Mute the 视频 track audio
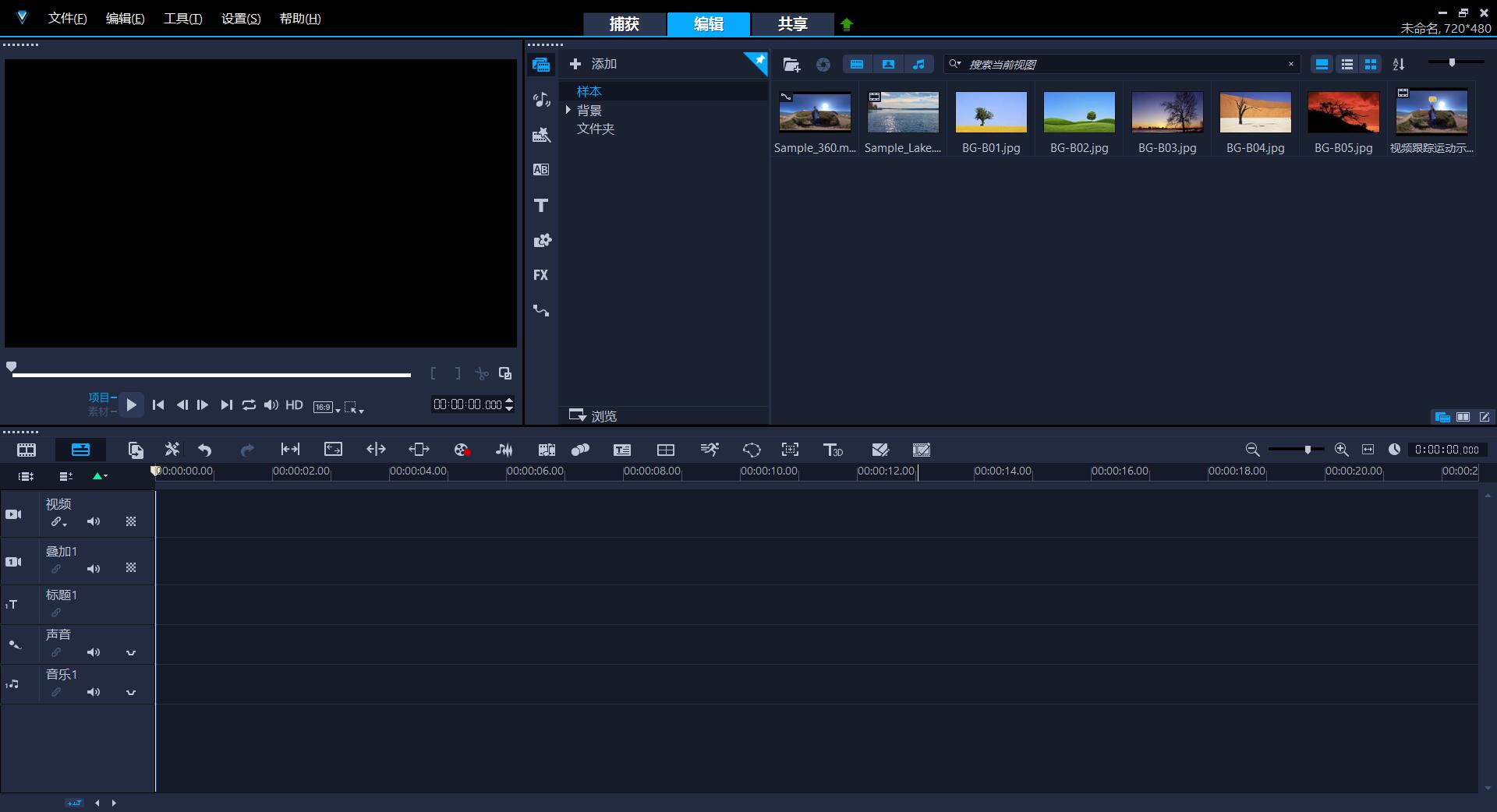This screenshot has width=1497, height=812. point(94,521)
